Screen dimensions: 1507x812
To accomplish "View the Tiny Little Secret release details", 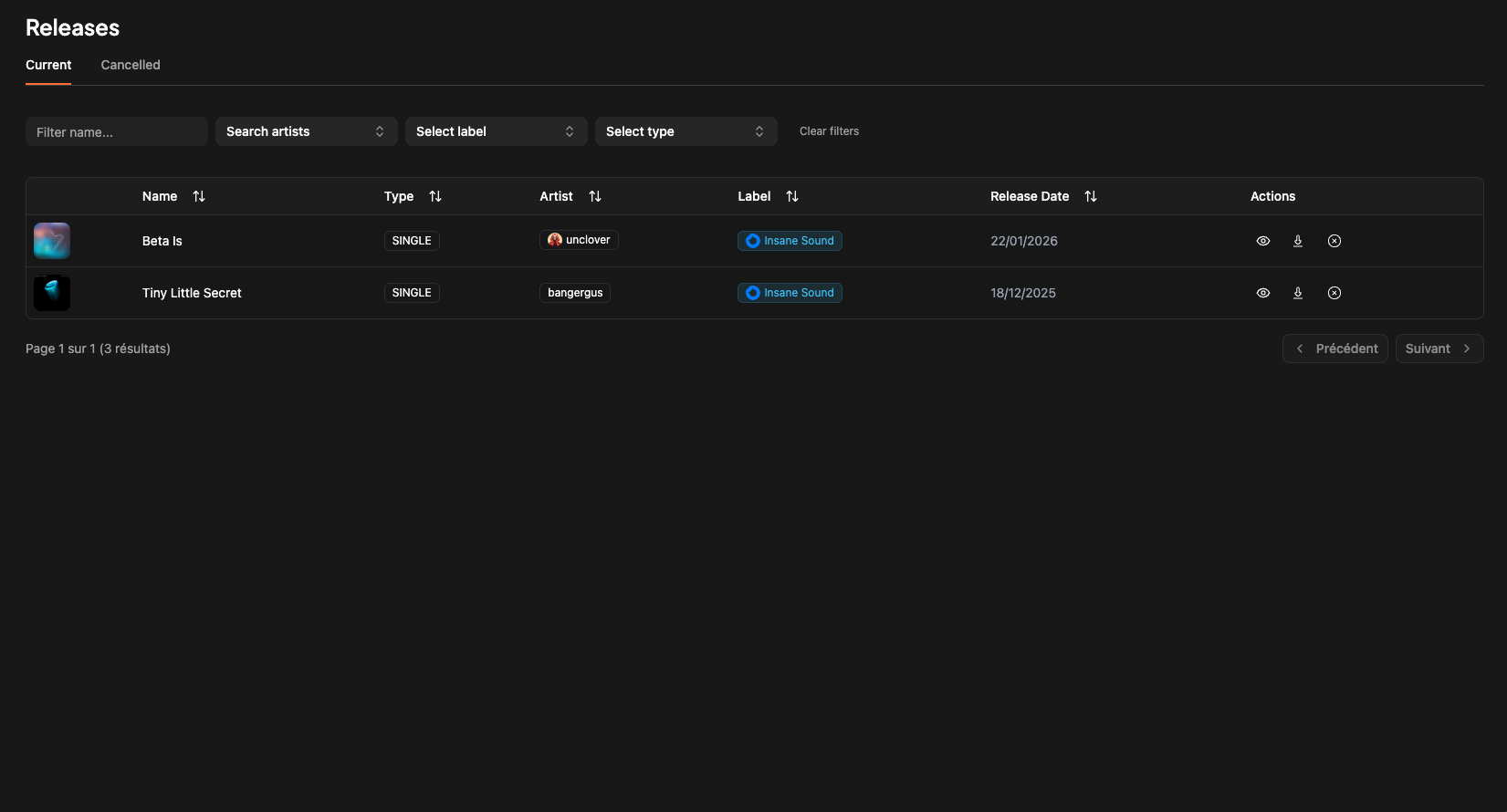I will click(x=1263, y=293).
